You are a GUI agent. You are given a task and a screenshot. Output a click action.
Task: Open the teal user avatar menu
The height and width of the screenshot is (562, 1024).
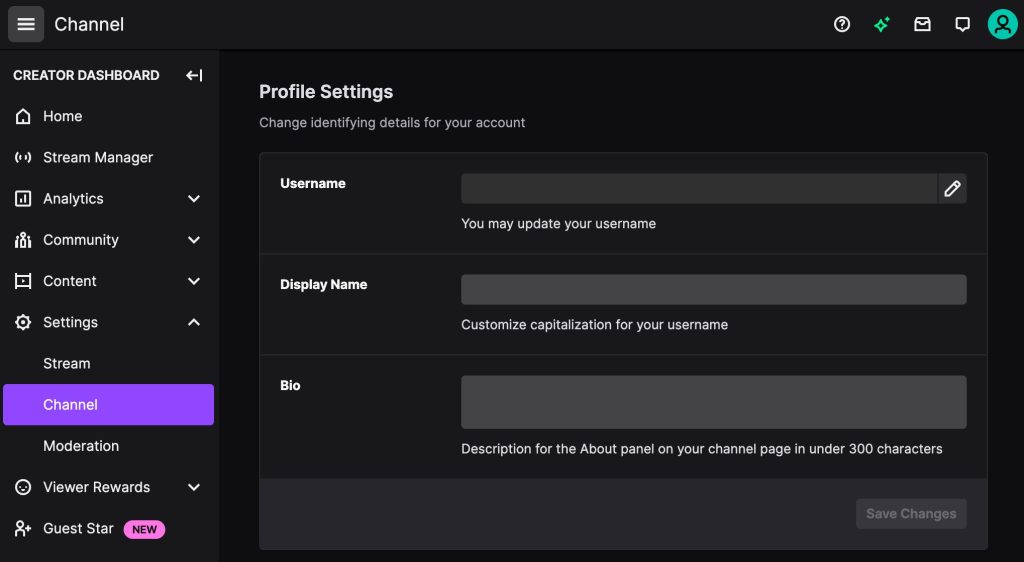(x=1002, y=24)
